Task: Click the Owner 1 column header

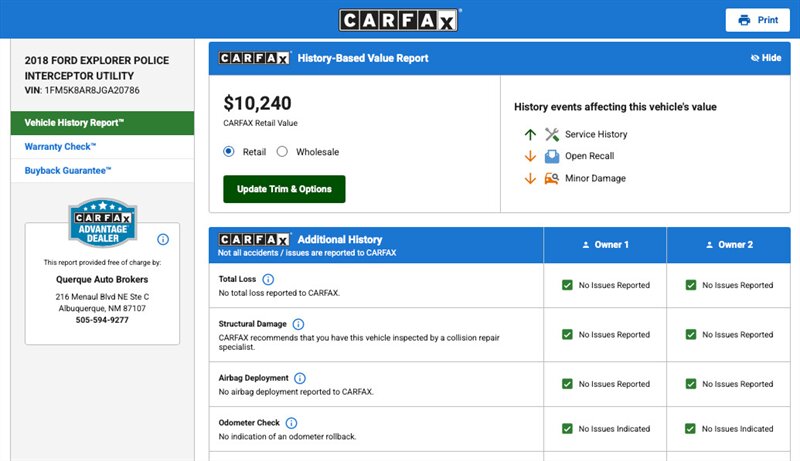Action: click(605, 244)
